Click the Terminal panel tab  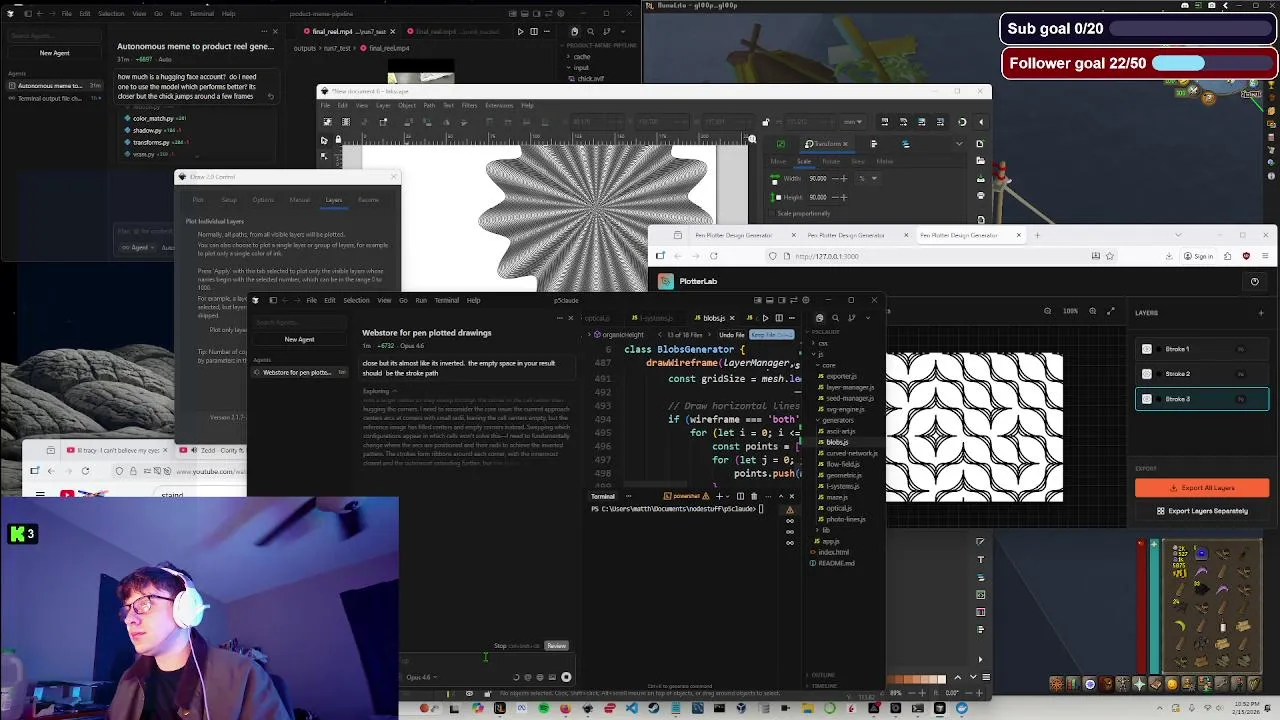pyautogui.click(x=603, y=496)
